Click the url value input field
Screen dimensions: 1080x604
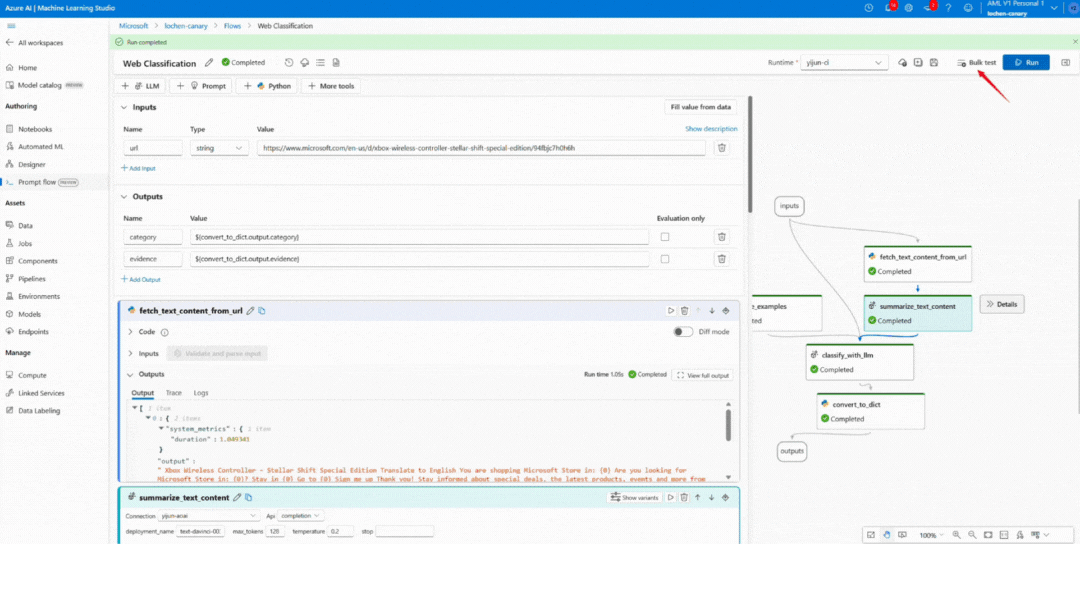[481, 148]
